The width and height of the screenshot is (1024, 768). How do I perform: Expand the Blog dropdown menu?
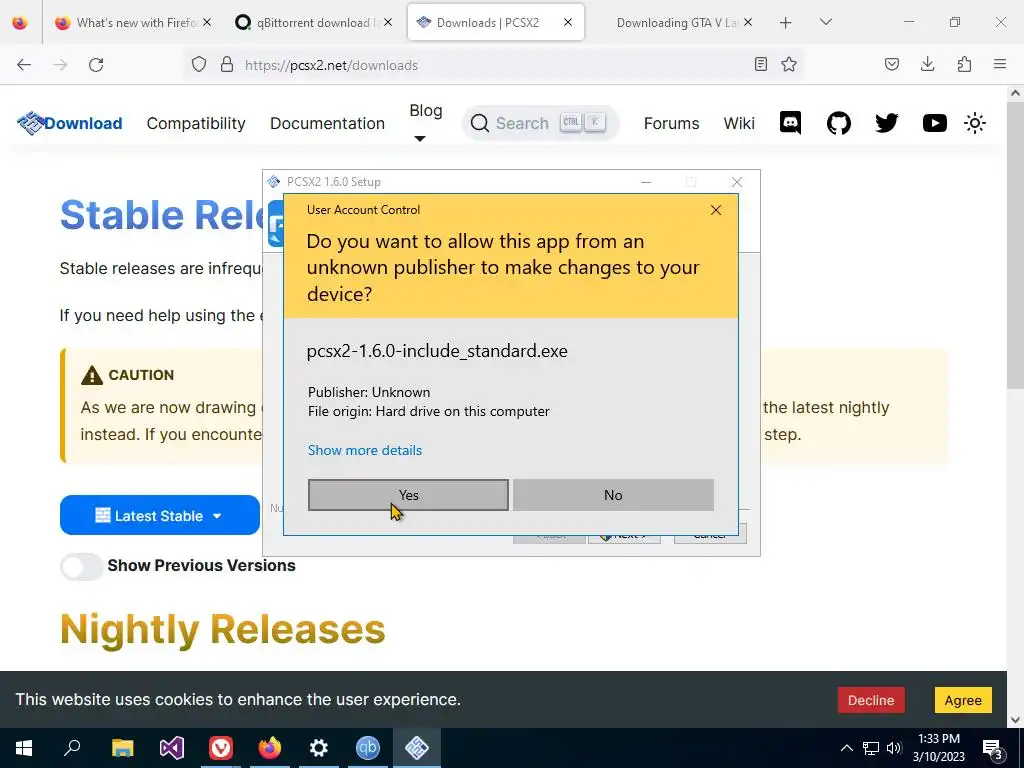pyautogui.click(x=426, y=122)
